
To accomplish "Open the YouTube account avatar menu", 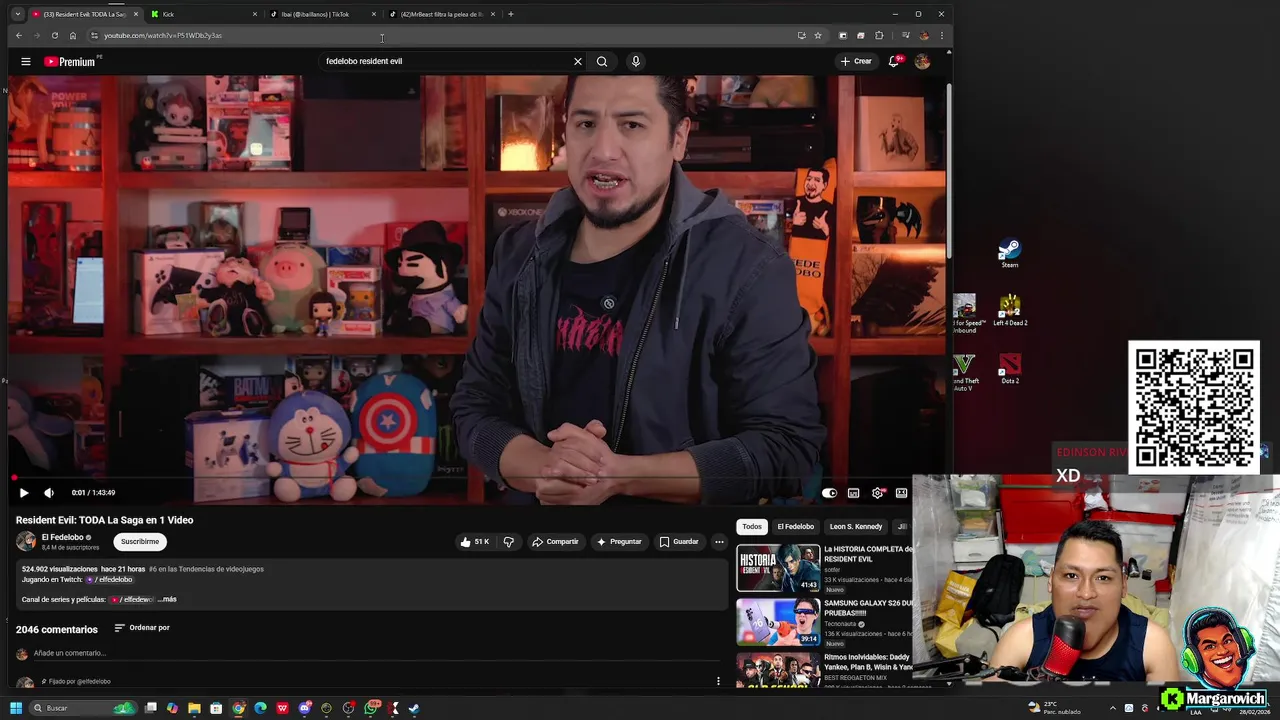I will (922, 61).
